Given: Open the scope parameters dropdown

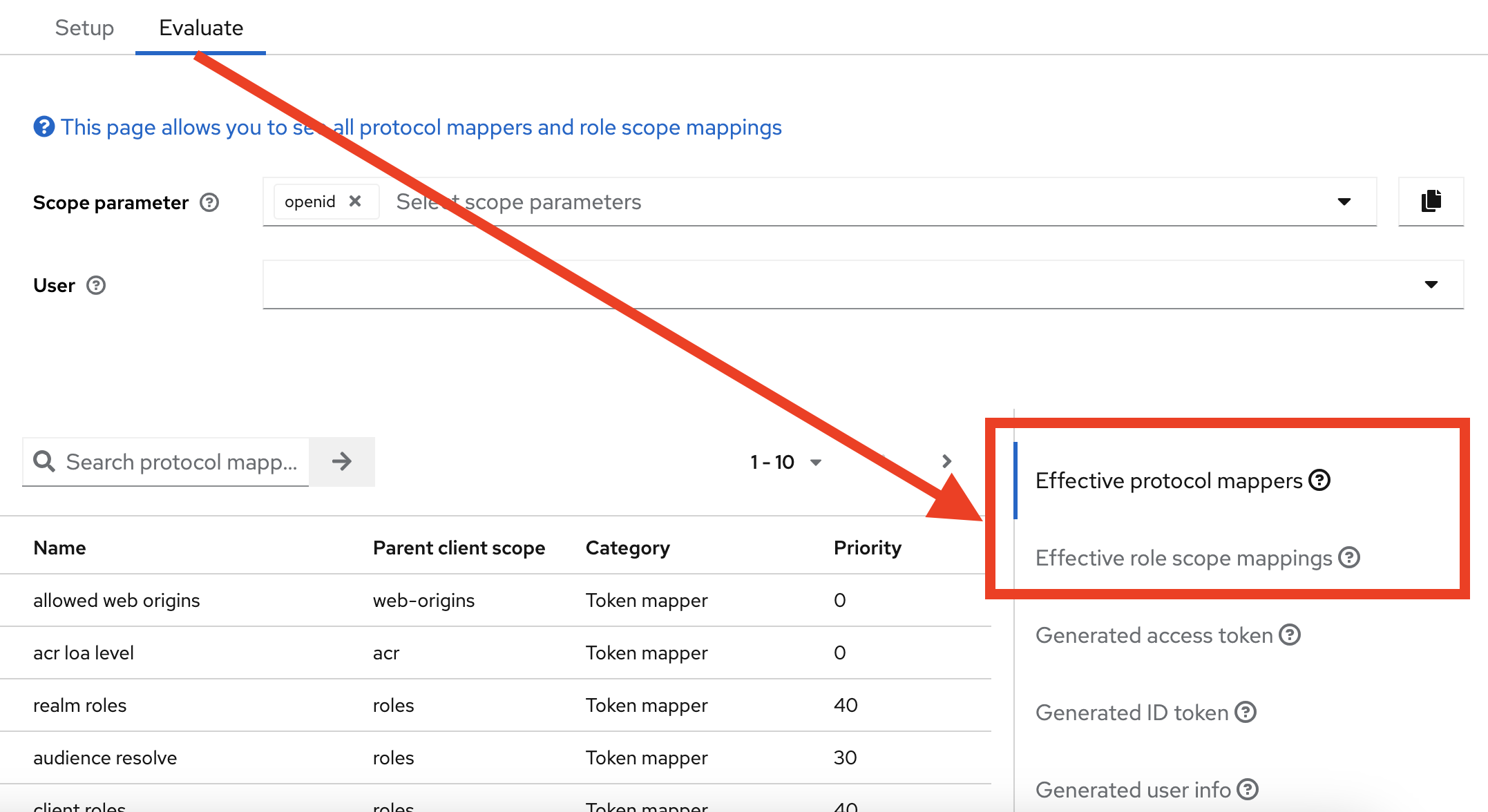Looking at the screenshot, I should 1344,202.
